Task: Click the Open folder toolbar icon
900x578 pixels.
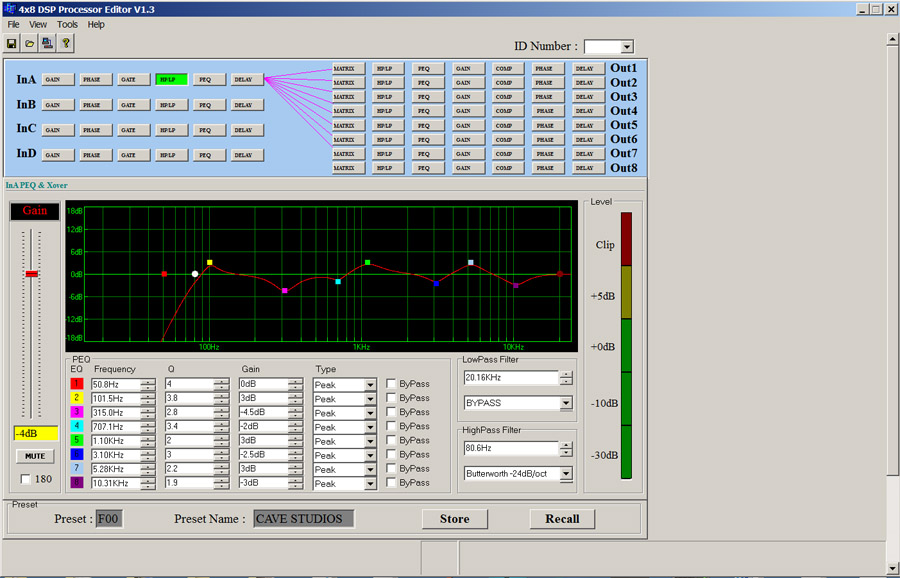Action: coord(29,43)
